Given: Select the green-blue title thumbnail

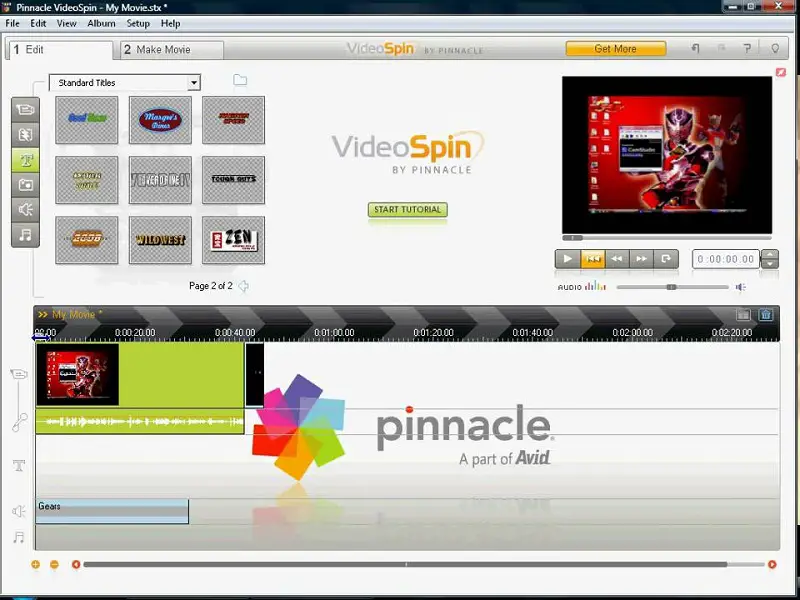Looking at the screenshot, I should point(87,120).
